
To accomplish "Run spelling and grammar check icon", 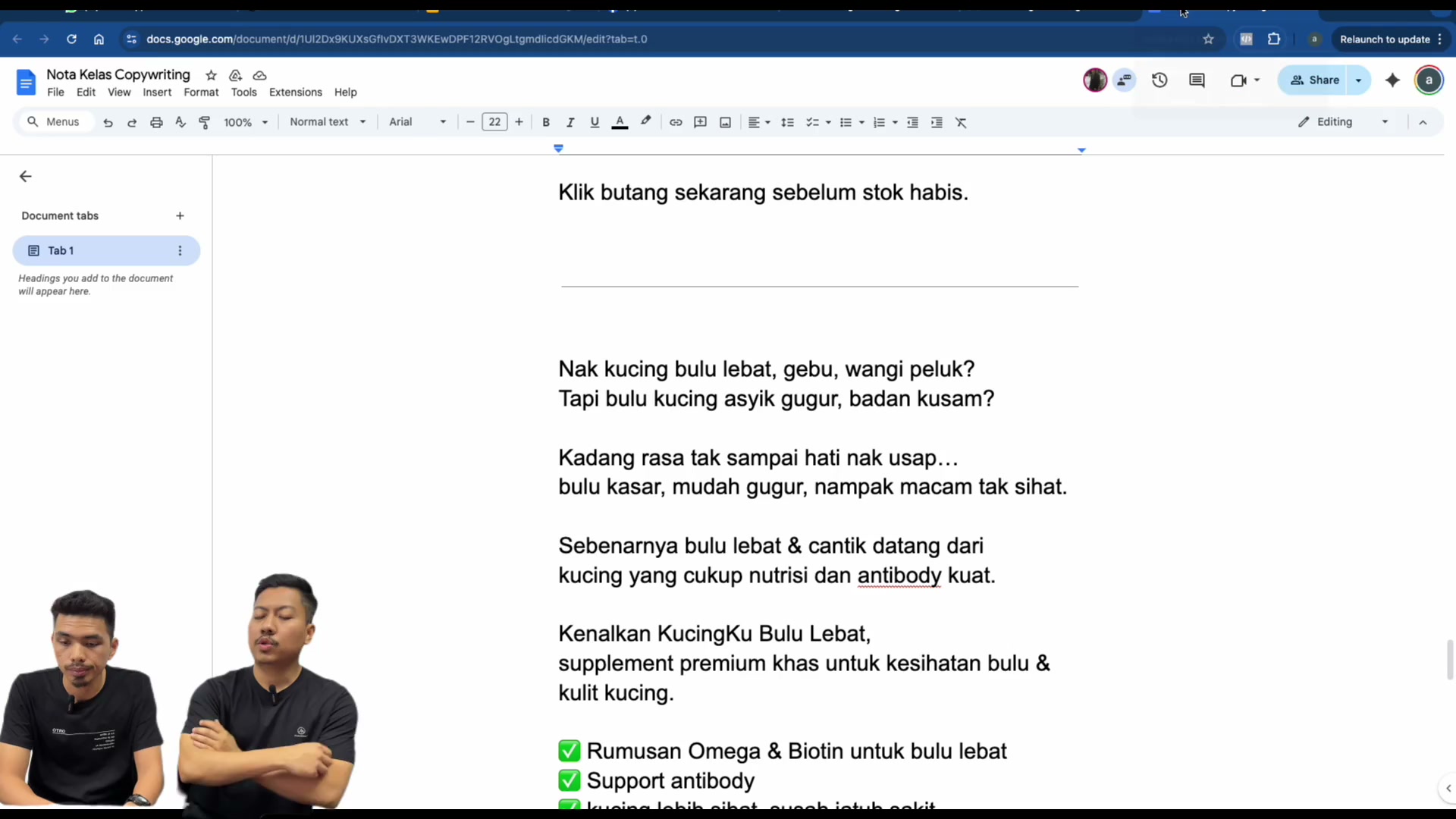I will tap(180, 122).
